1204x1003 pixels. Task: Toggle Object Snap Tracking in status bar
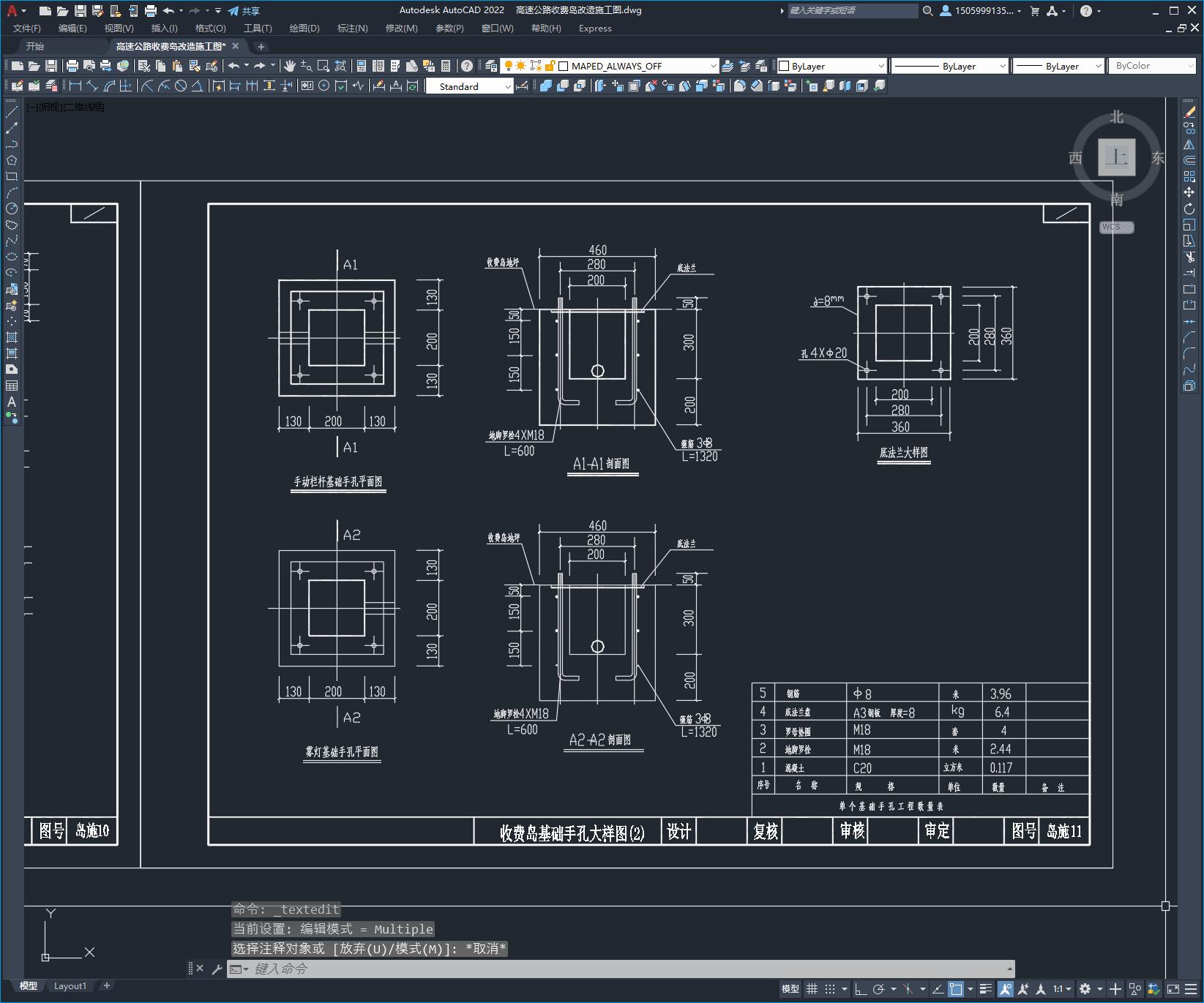(938, 989)
